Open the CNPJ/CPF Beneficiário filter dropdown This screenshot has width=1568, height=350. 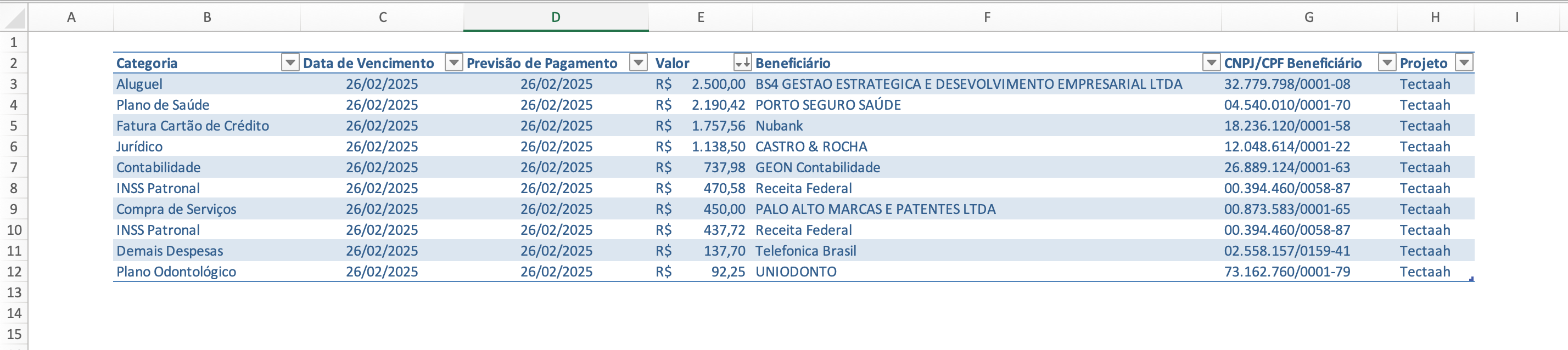[1386, 63]
